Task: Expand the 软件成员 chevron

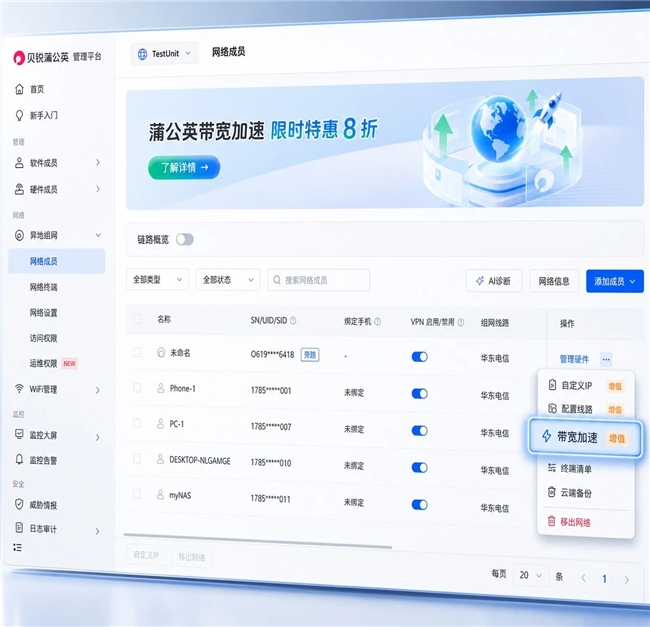Action: pos(98,162)
